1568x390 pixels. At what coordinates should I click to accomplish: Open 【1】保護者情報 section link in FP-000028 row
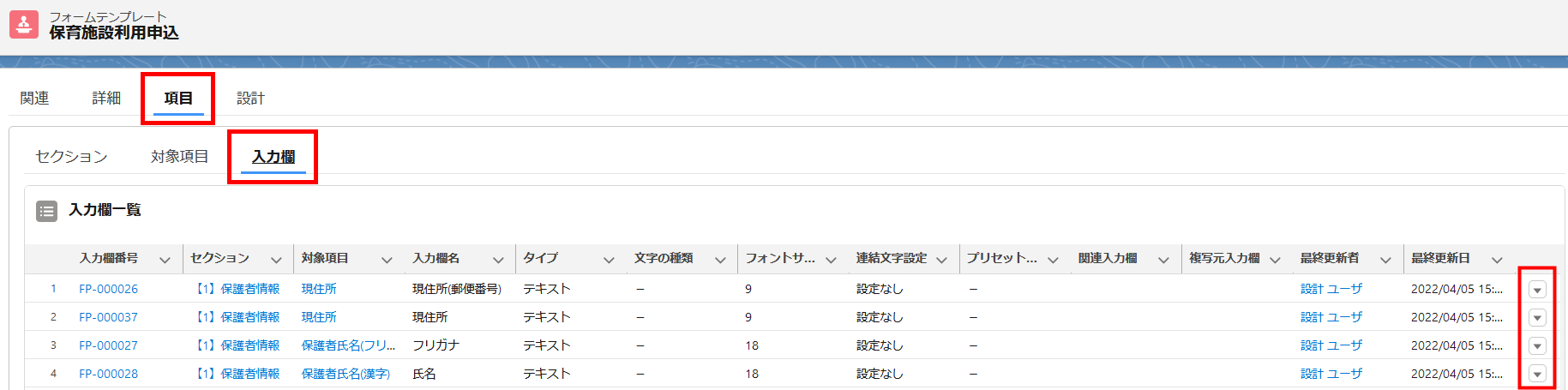tap(236, 374)
